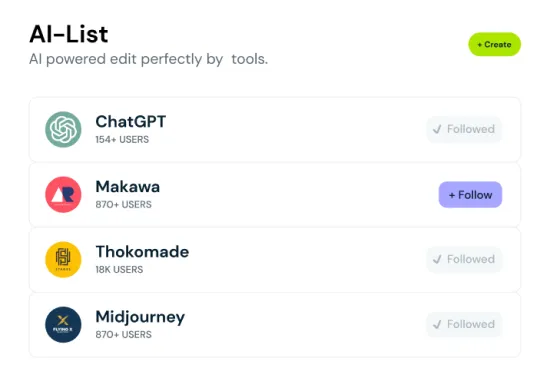The width and height of the screenshot is (550, 385).
Task: Follow Makawa with the purple button
Action: pyautogui.click(x=470, y=195)
